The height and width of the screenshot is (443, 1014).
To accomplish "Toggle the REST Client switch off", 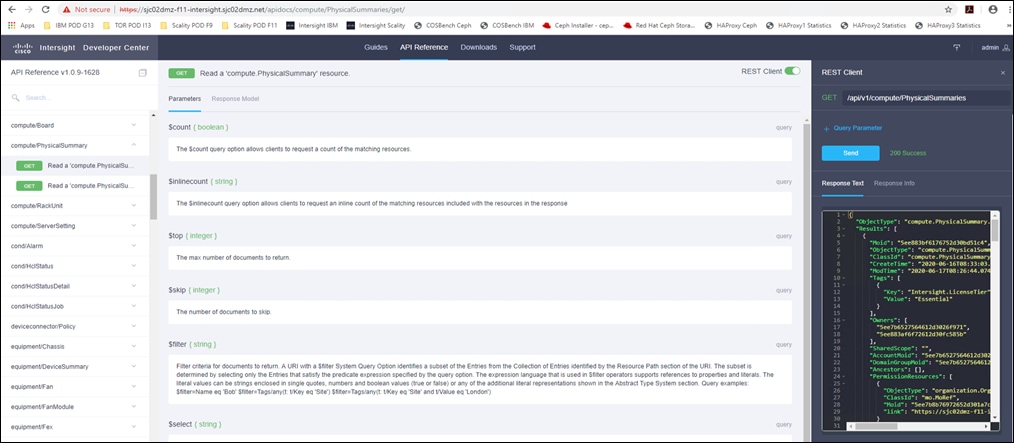I will tap(792, 71).
